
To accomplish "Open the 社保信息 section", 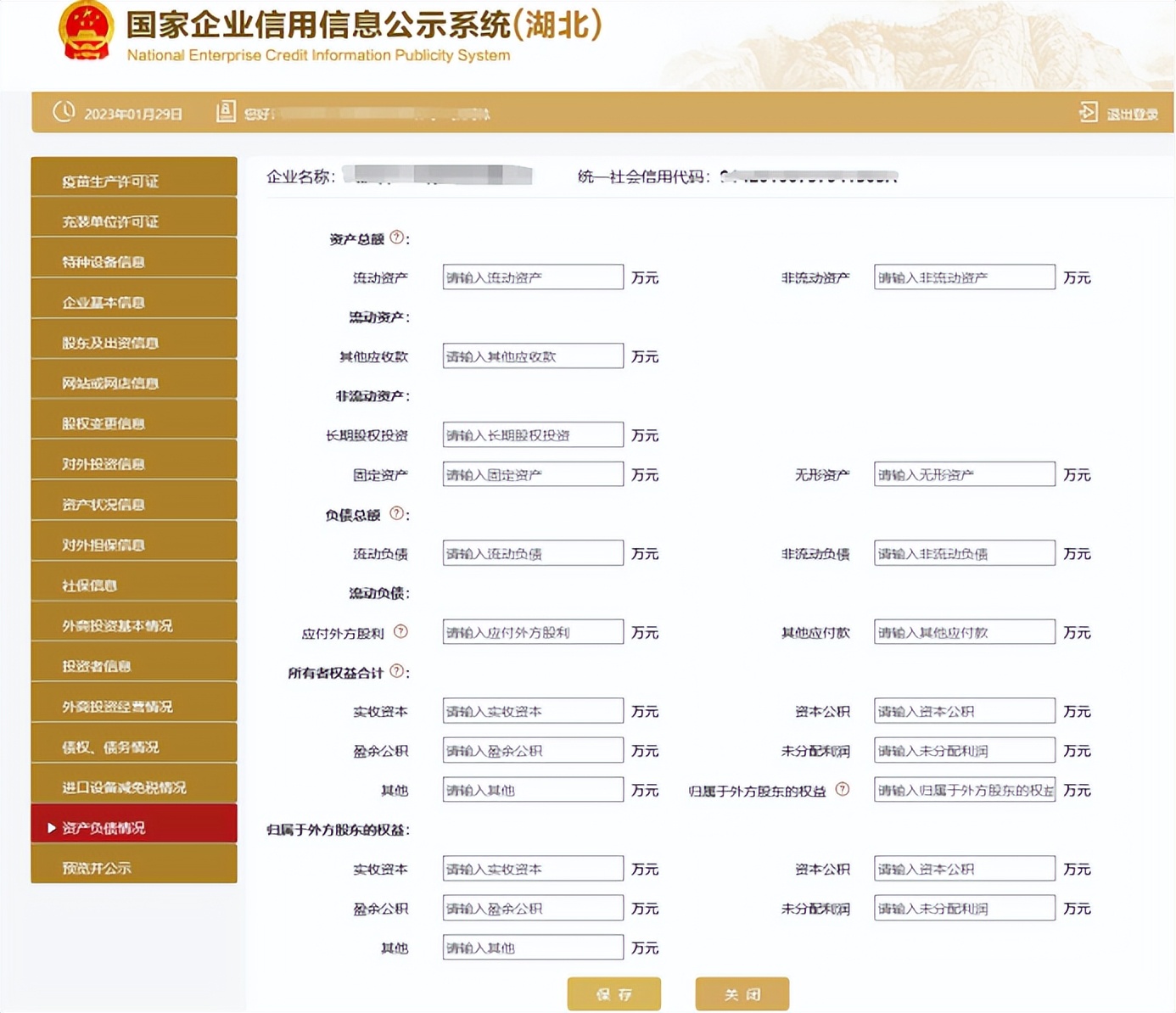I will (133, 585).
